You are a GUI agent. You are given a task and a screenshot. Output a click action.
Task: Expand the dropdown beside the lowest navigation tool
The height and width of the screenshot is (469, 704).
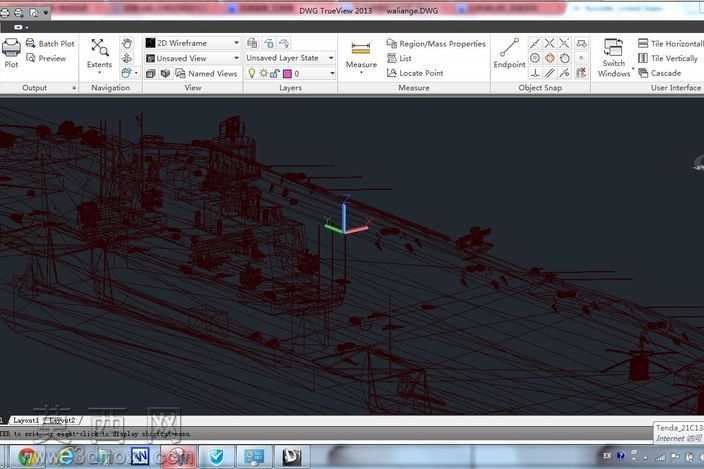click(x=136, y=73)
